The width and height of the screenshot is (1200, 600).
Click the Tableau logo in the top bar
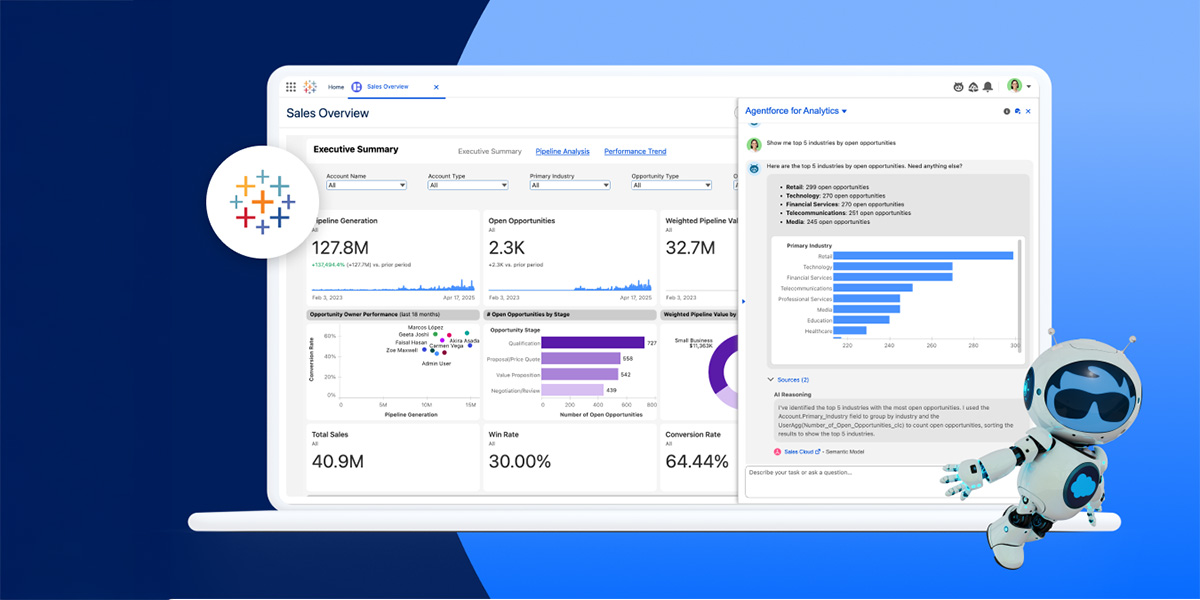click(310, 87)
